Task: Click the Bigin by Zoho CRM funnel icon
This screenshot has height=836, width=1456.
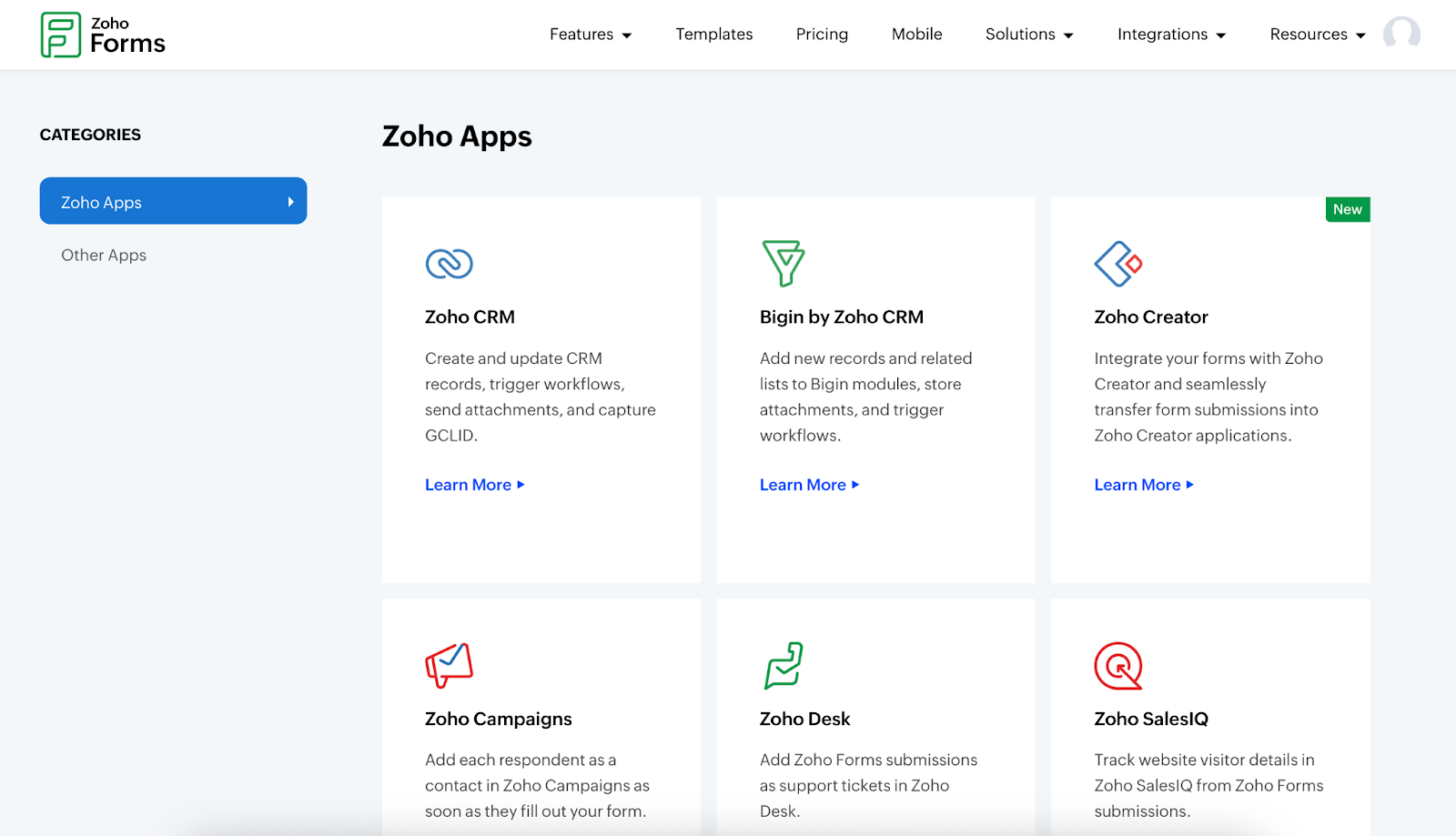Action: coord(783,263)
